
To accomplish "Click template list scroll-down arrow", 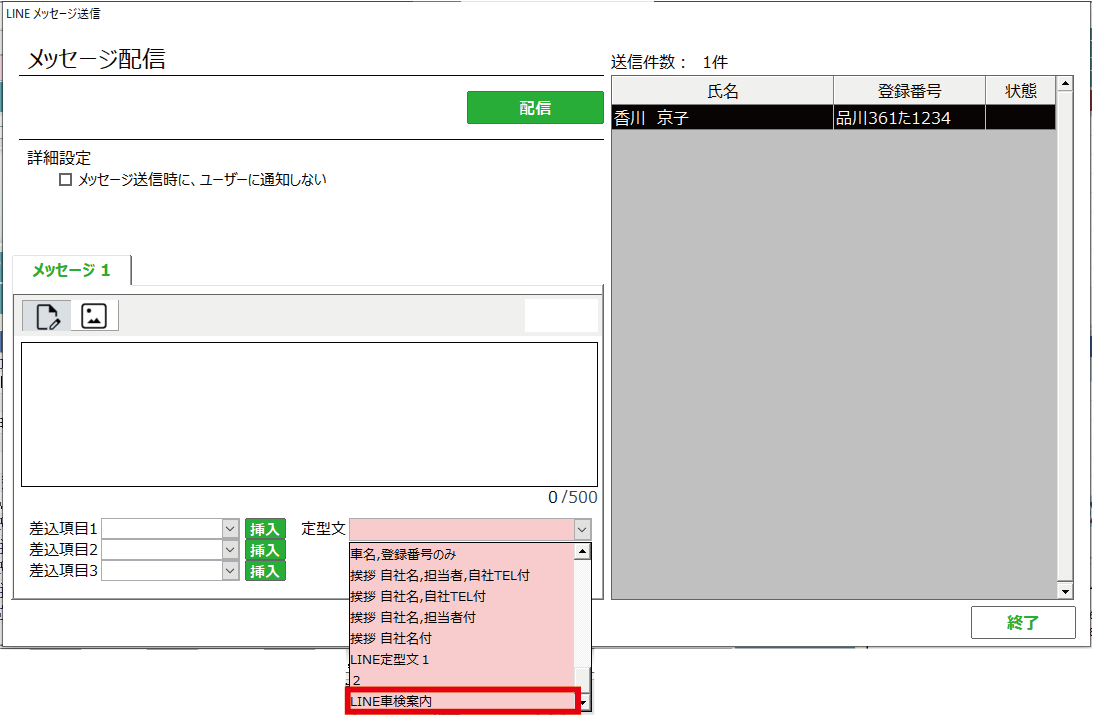I will (x=583, y=702).
